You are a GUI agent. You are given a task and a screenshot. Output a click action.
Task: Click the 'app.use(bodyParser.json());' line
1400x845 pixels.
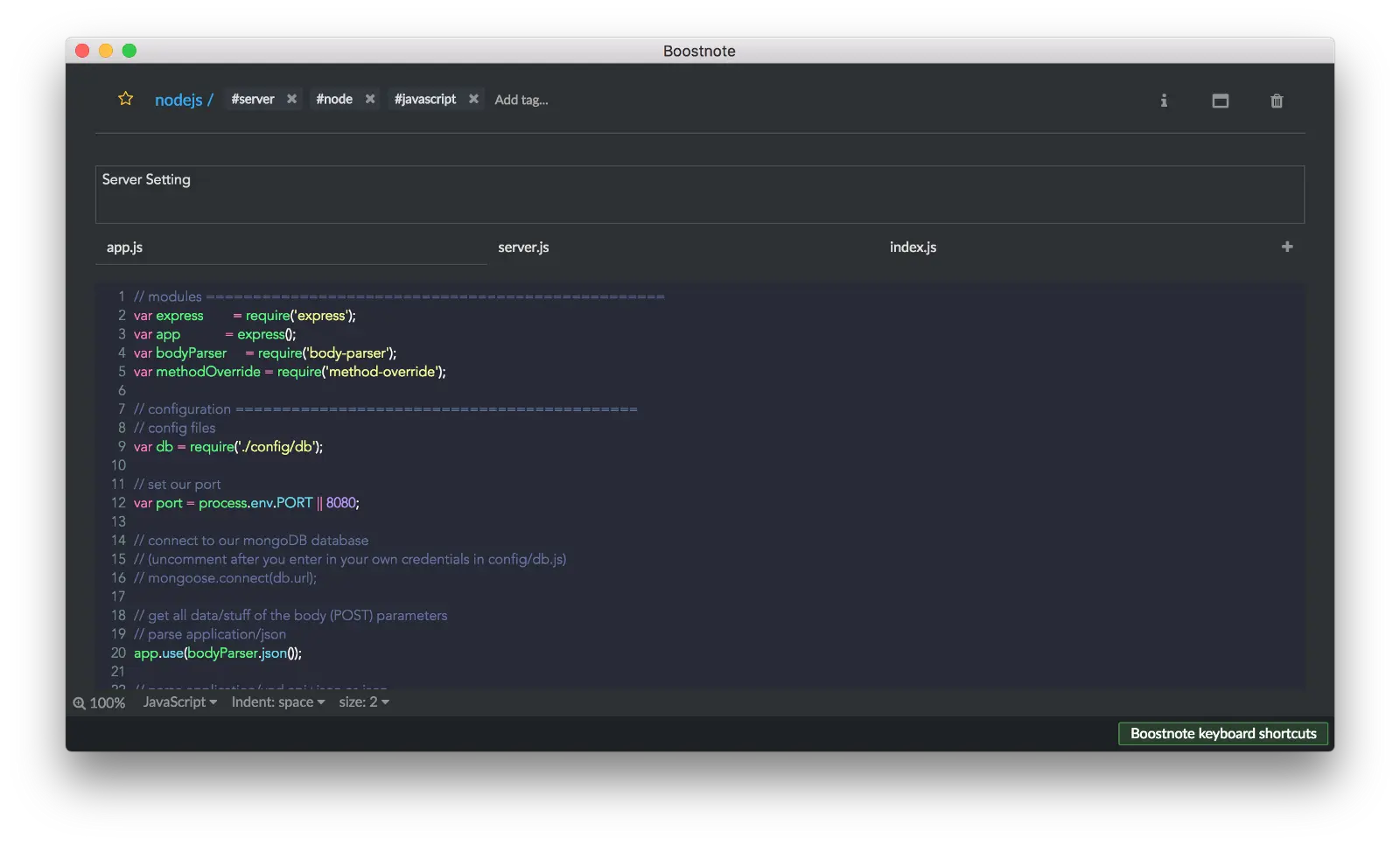(x=218, y=653)
